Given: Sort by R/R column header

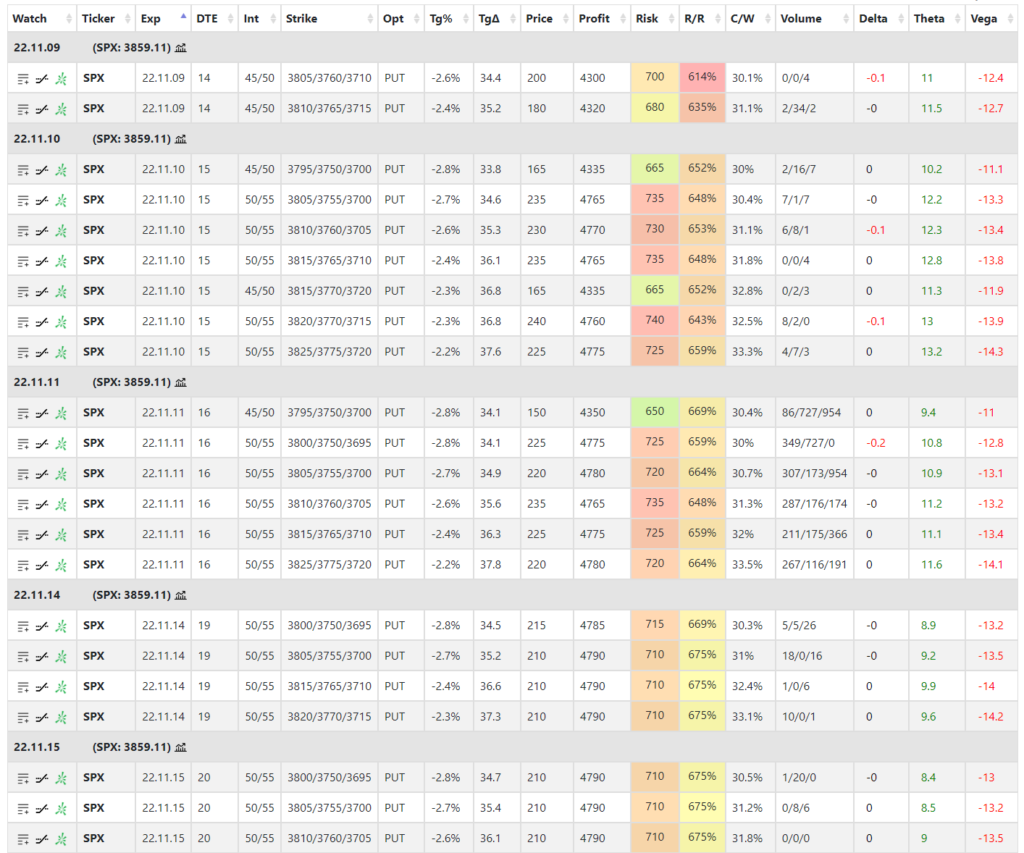Looking at the screenshot, I should [702, 19].
